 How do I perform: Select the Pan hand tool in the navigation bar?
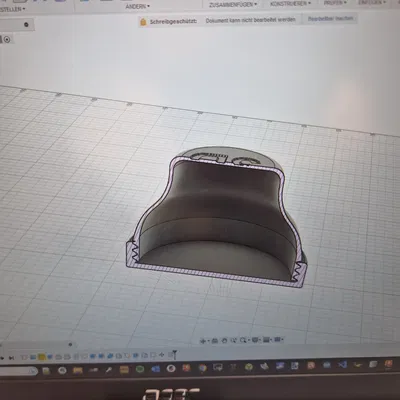click(x=224, y=340)
